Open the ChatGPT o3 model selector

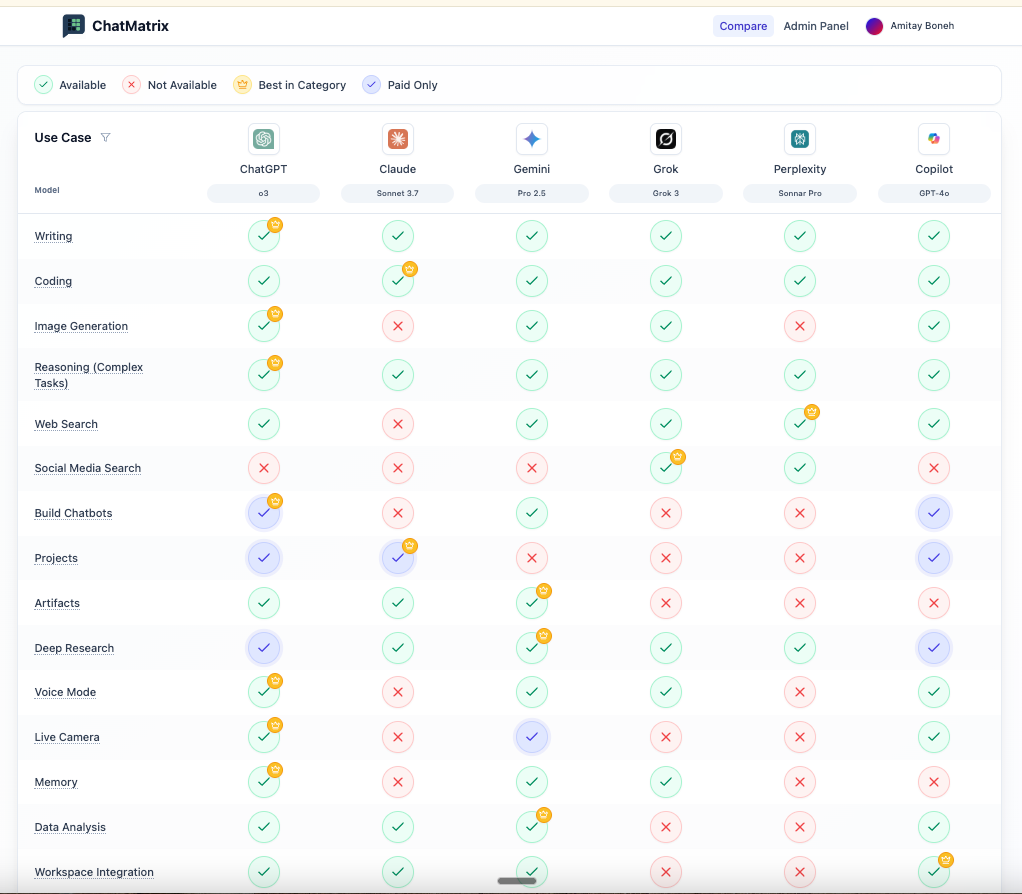263,194
